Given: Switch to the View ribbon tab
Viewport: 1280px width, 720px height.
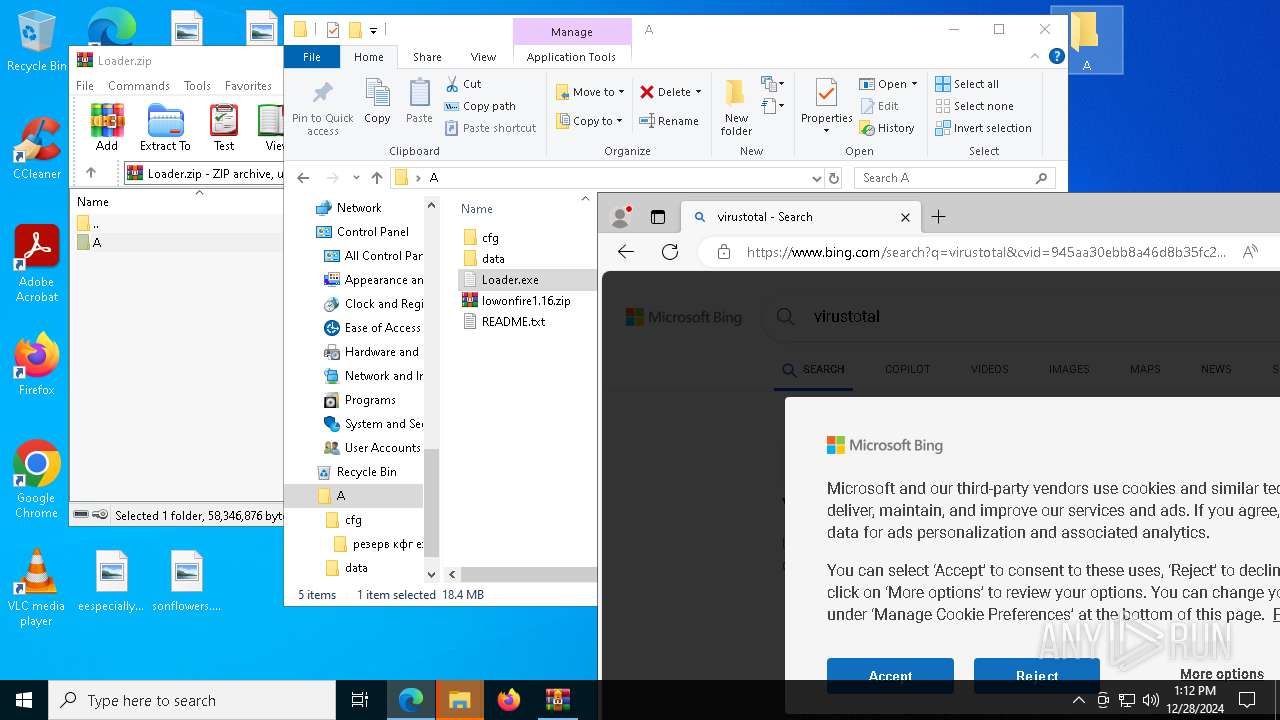Looking at the screenshot, I should click(483, 57).
